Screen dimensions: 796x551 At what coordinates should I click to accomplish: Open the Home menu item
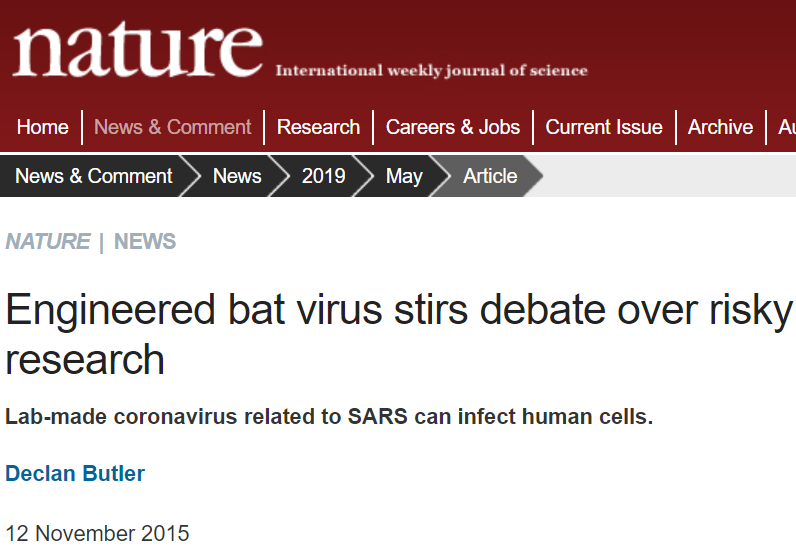tap(43, 127)
